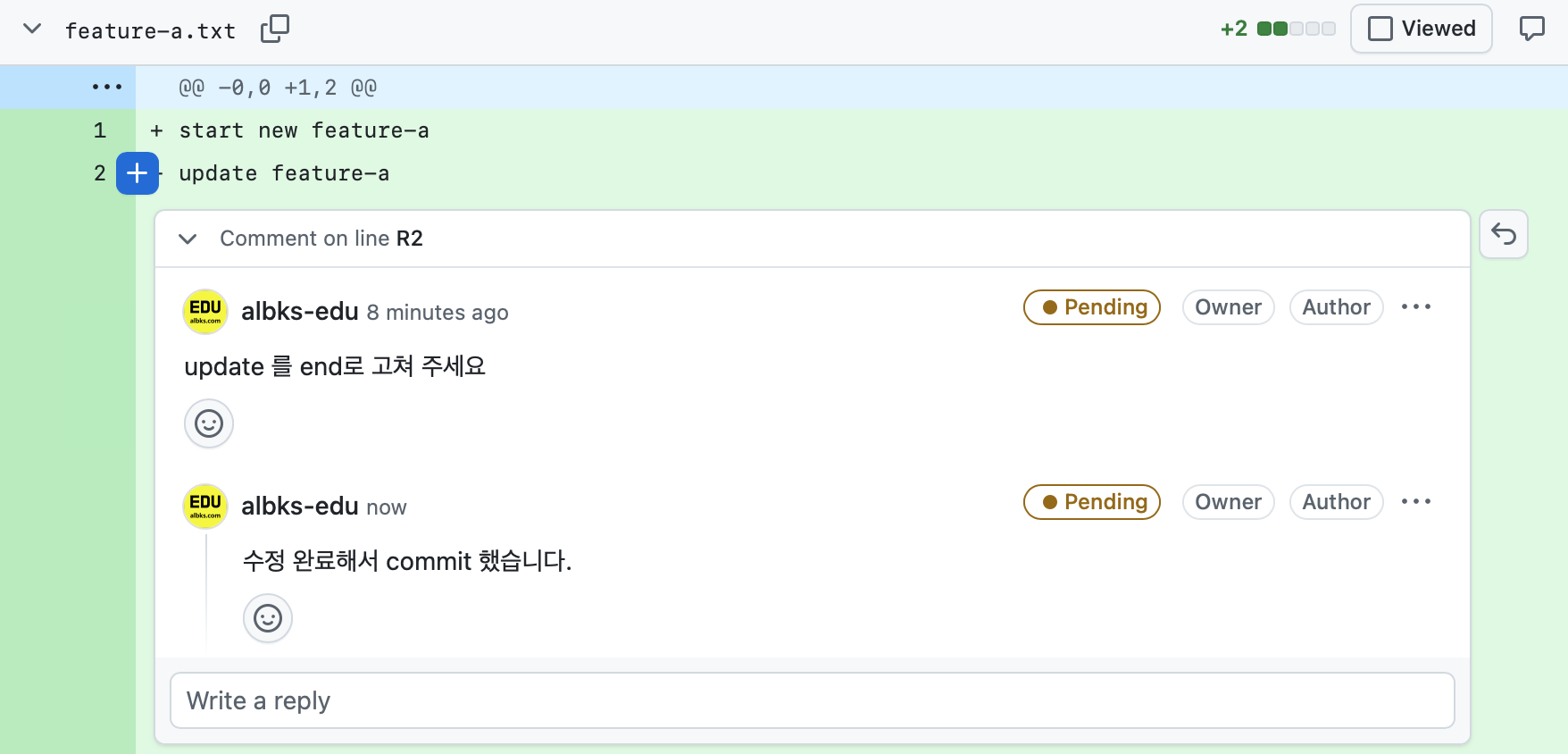Click the reply arrow icon beside the thread
This screenshot has width=1568, height=754.
click(1504, 235)
